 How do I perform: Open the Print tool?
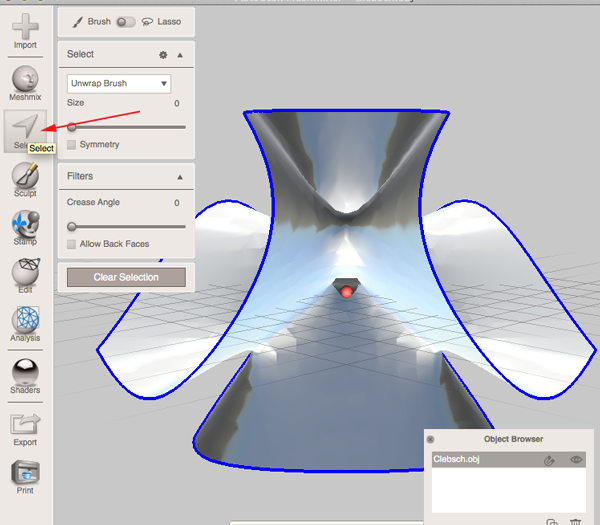click(25, 477)
